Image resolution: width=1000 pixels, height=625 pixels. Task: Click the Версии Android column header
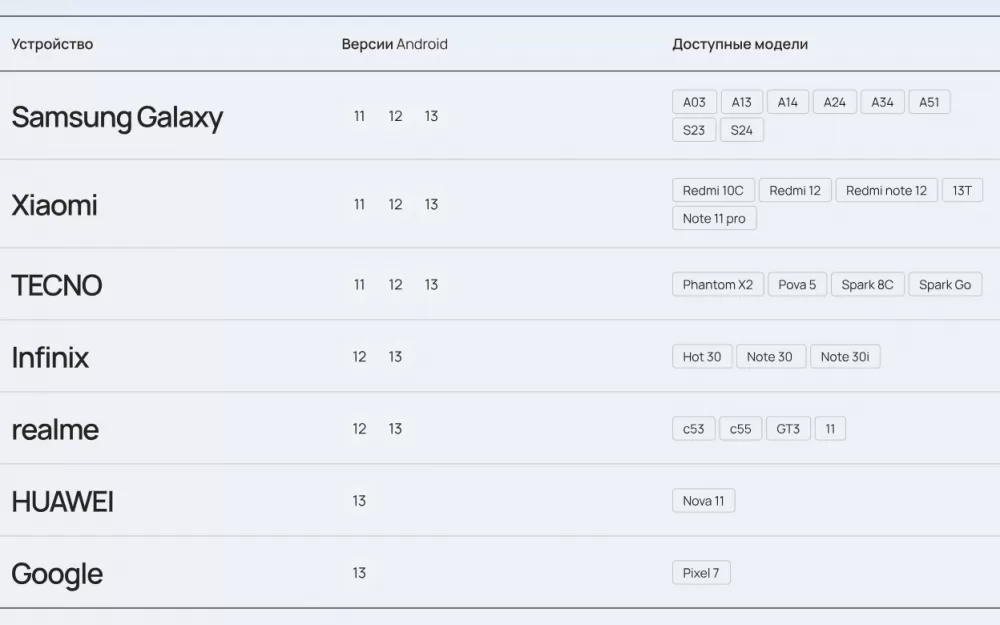(x=395, y=44)
